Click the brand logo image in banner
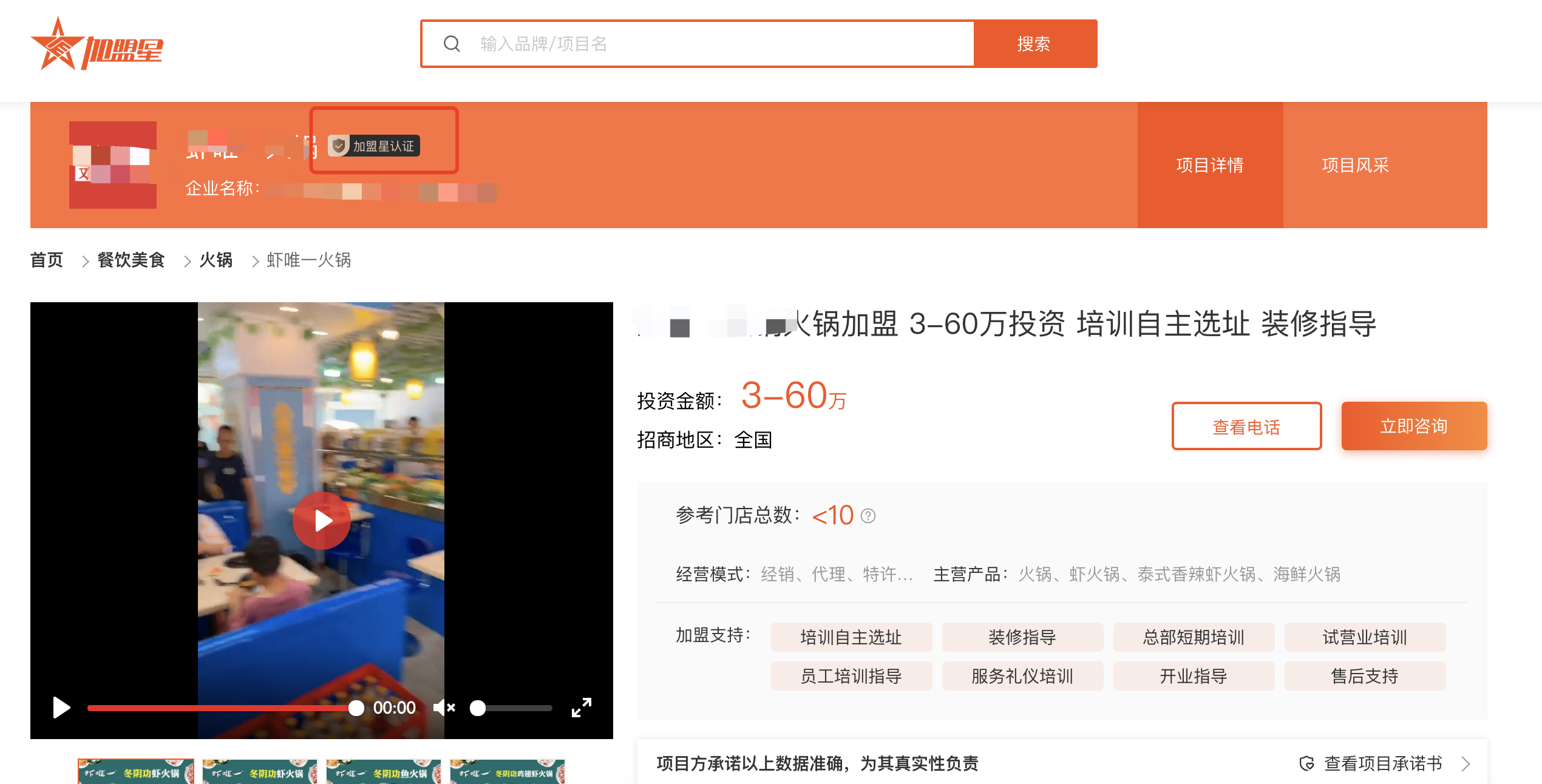The height and width of the screenshot is (784, 1542). (113, 165)
